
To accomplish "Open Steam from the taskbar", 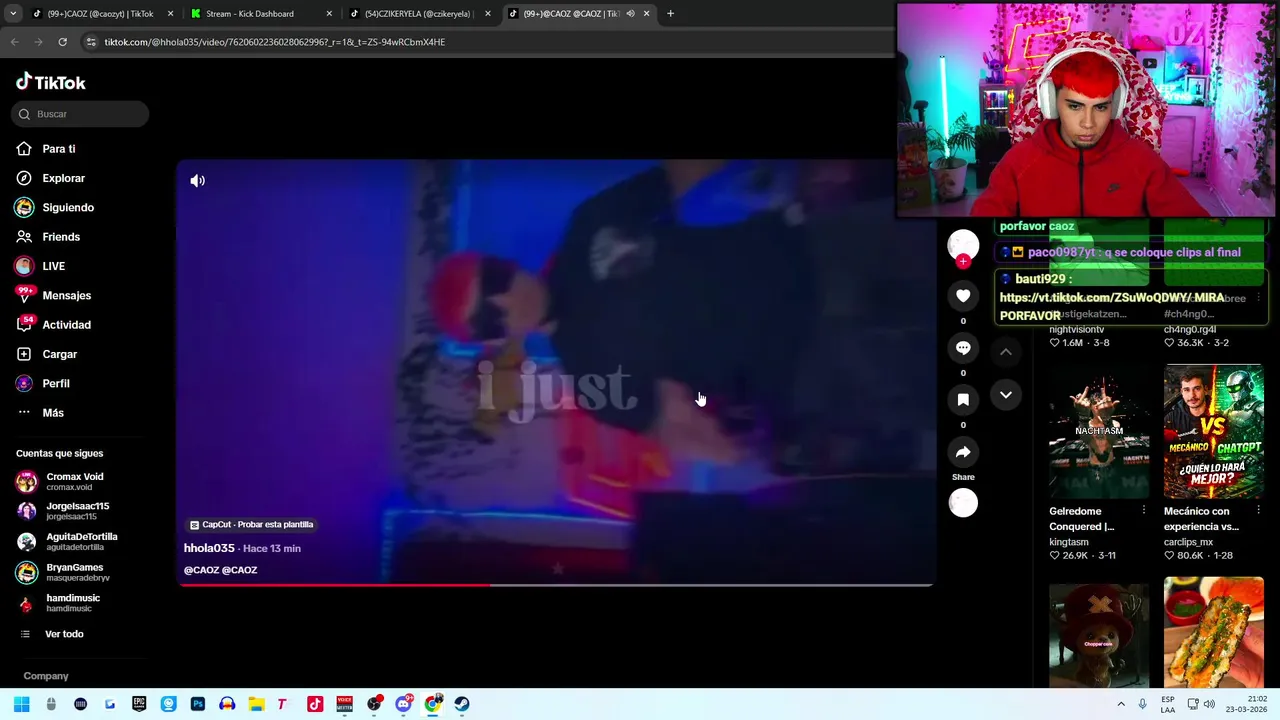I will pos(461,704).
